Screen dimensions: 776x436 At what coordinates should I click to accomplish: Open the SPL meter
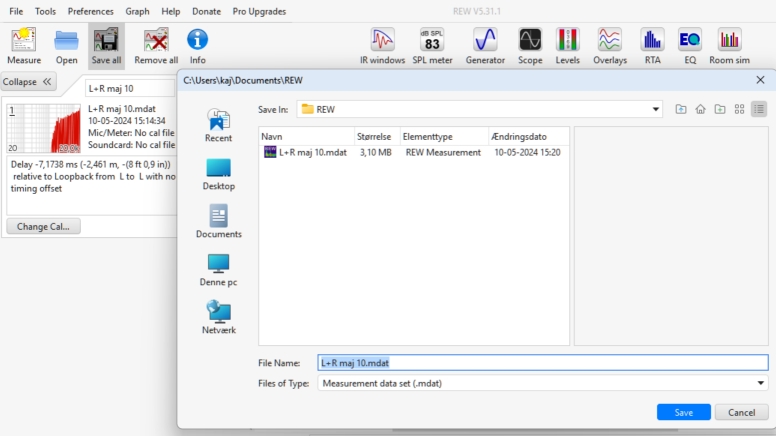click(x=432, y=46)
